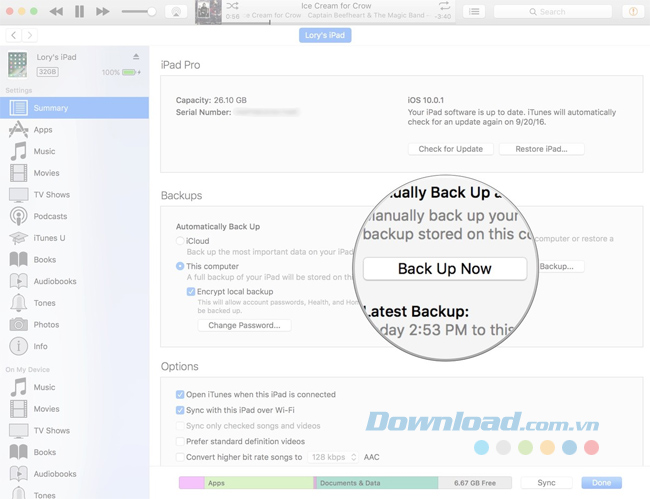Open the 128 kbps bitrate dropdown

[333, 457]
